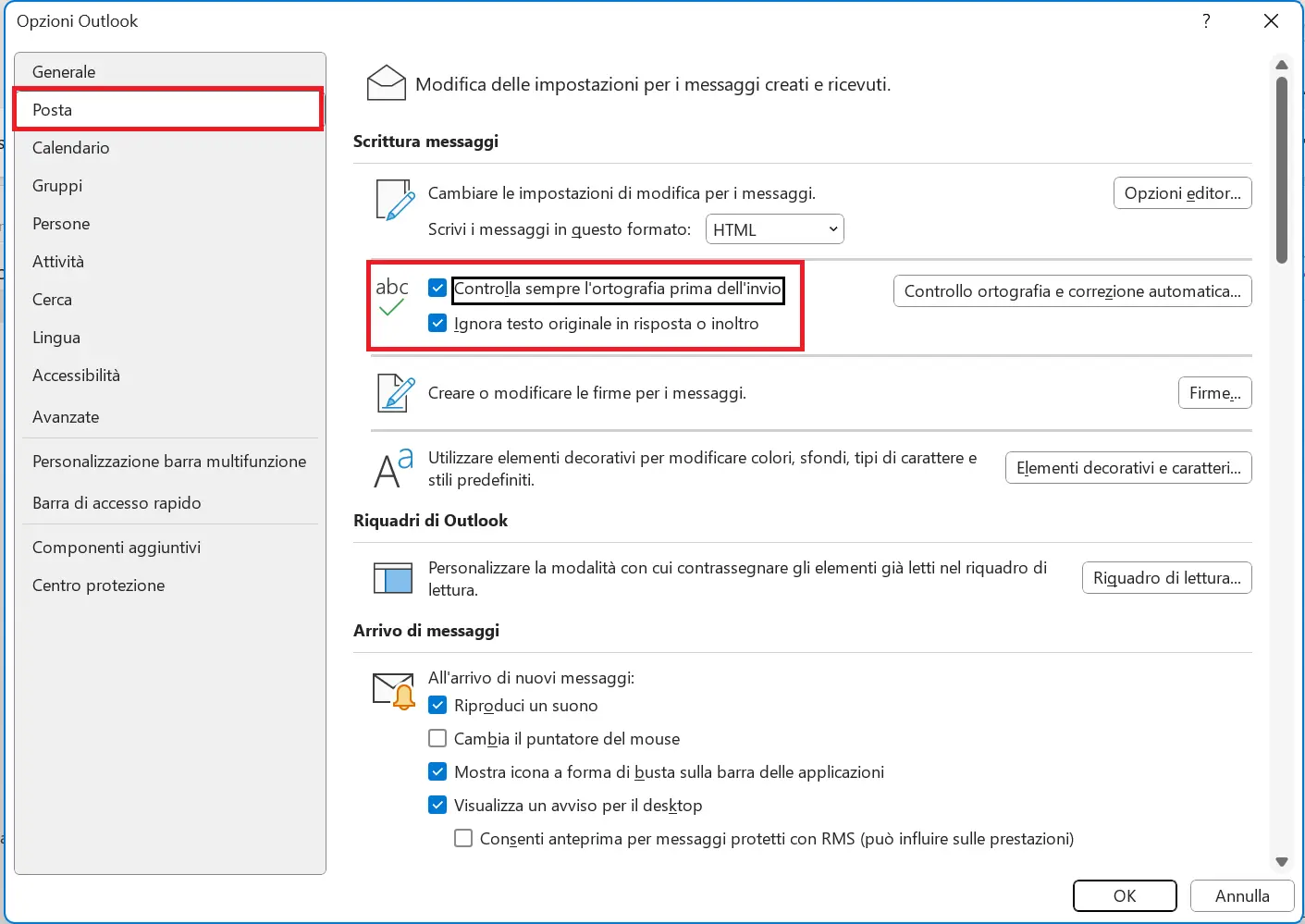Click the signature pen icon beside Firme

pyautogui.click(x=396, y=393)
